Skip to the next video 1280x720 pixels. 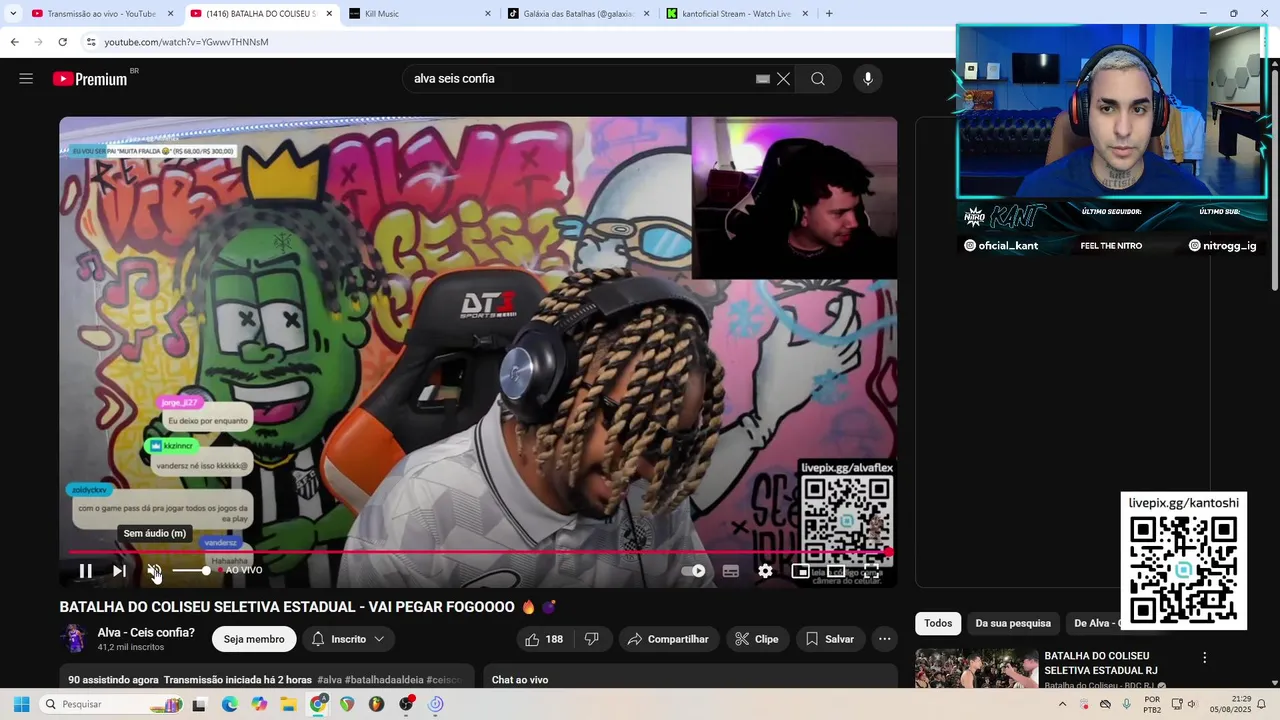(119, 571)
